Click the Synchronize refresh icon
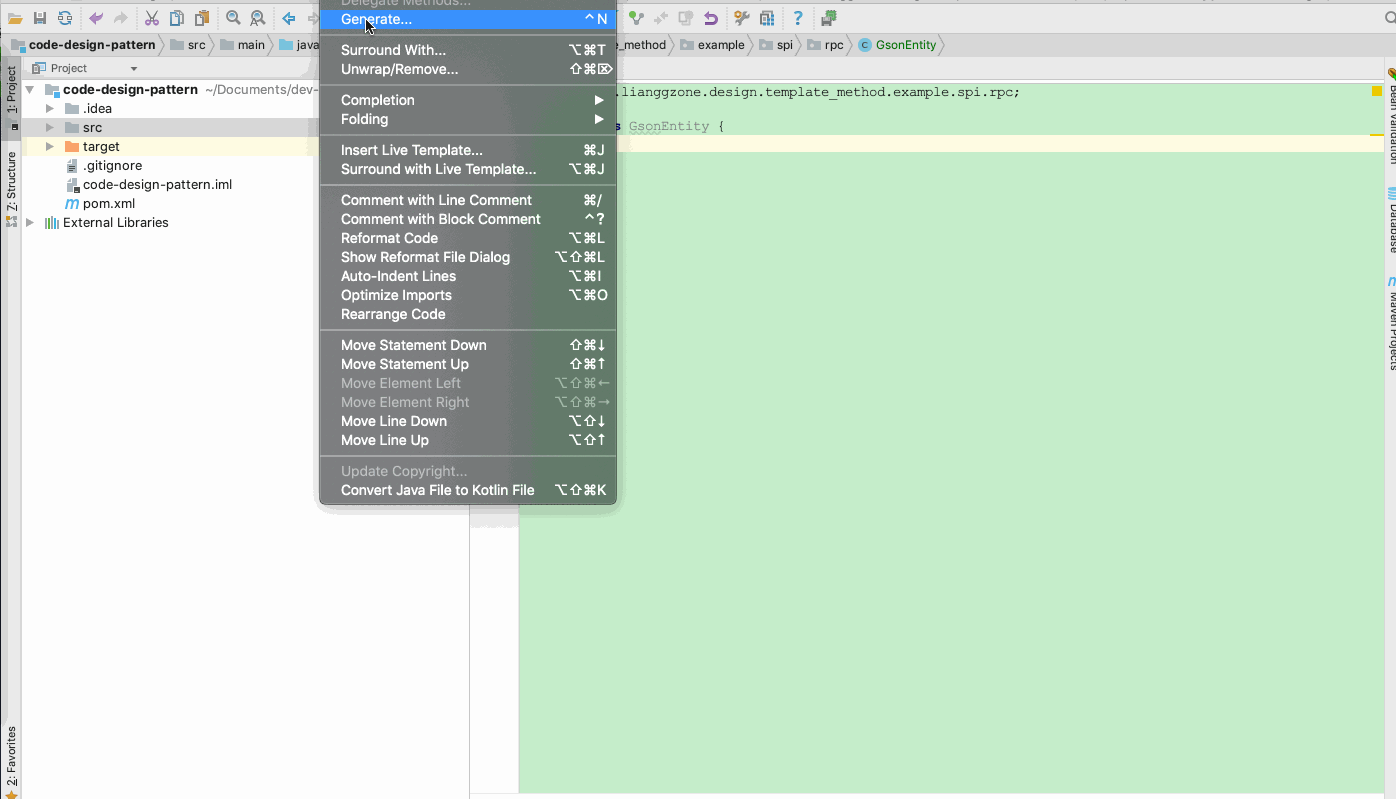1396x799 pixels. pos(65,18)
